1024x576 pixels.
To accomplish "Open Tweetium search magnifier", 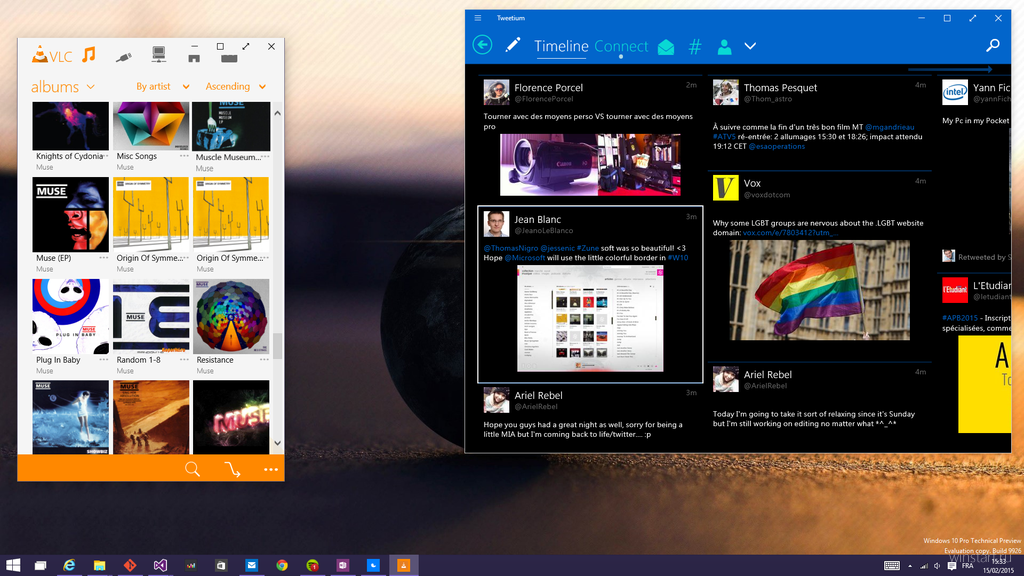I will pos(993,45).
